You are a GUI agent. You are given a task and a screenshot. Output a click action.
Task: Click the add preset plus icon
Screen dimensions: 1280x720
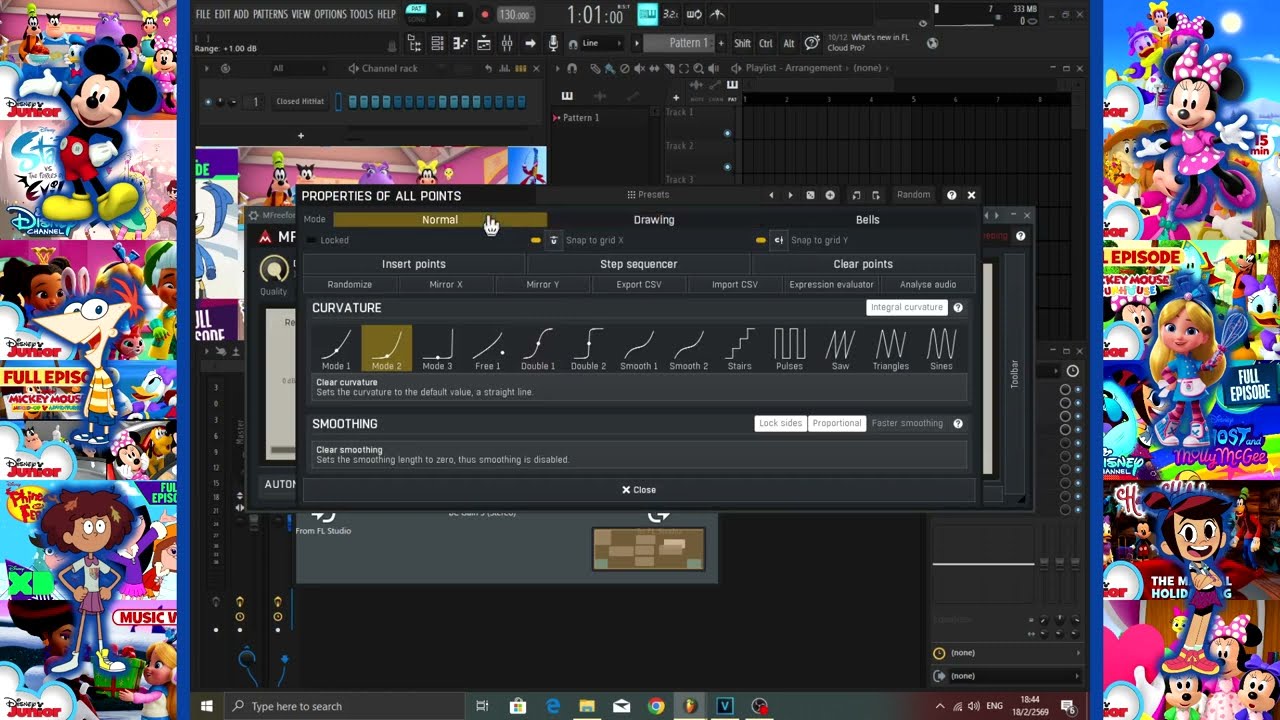click(x=830, y=195)
